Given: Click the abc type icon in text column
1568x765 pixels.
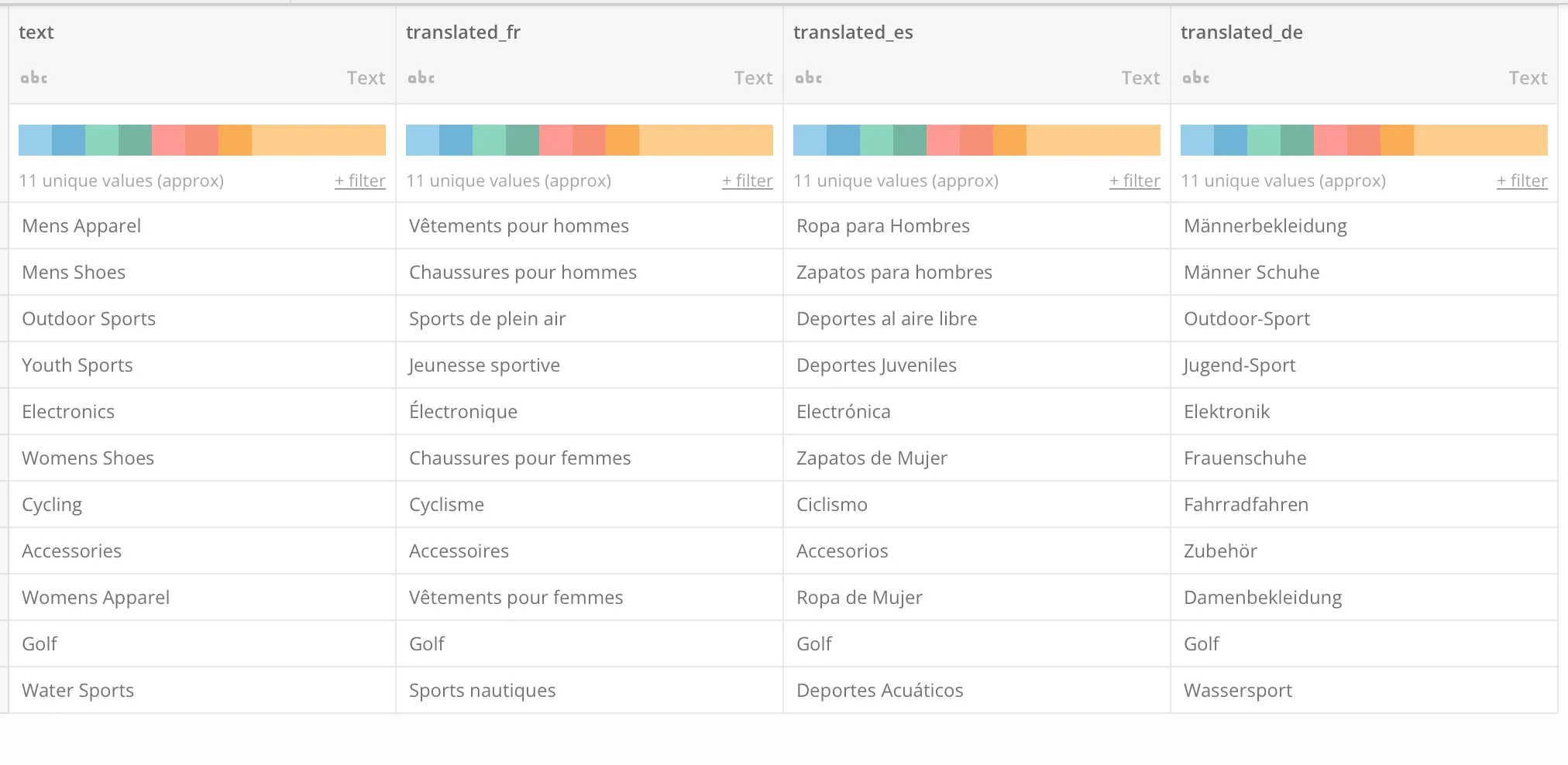Looking at the screenshot, I should [34, 78].
